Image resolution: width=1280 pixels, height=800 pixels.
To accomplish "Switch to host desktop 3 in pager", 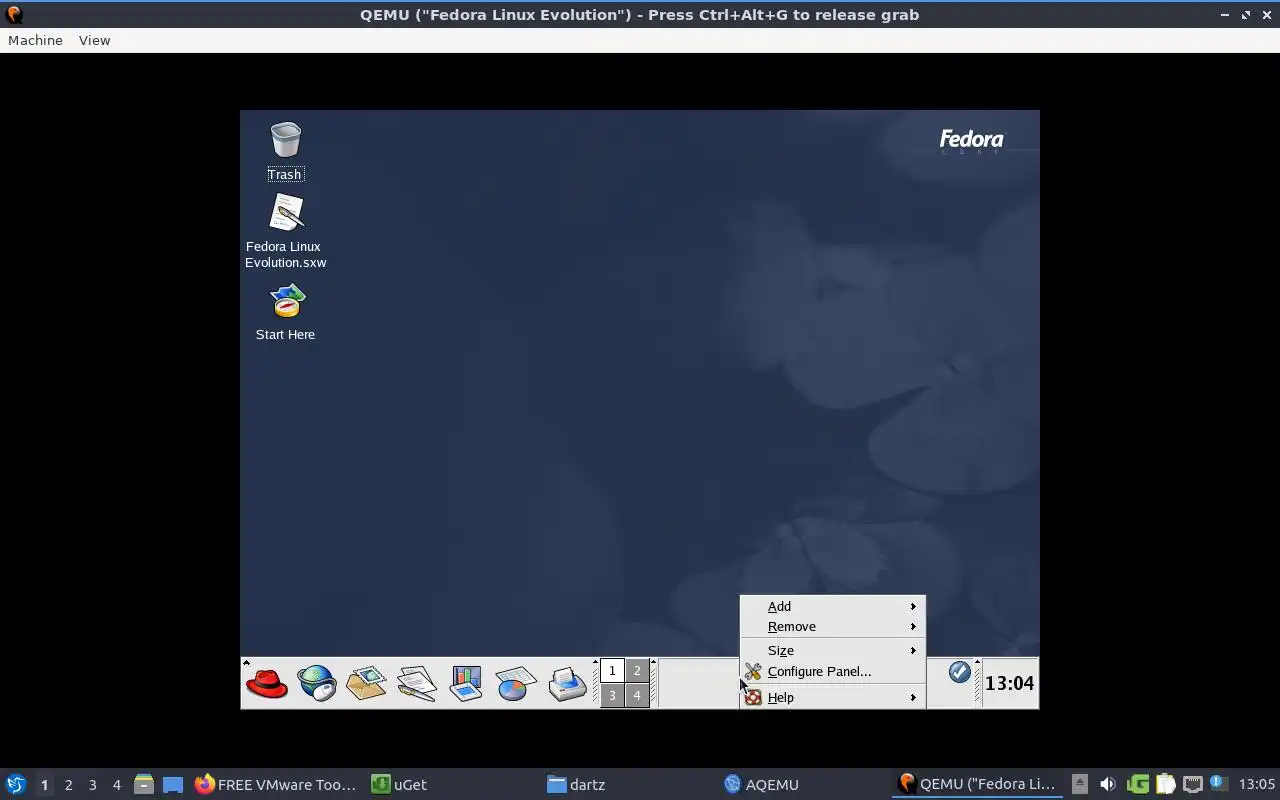I will (x=92, y=785).
